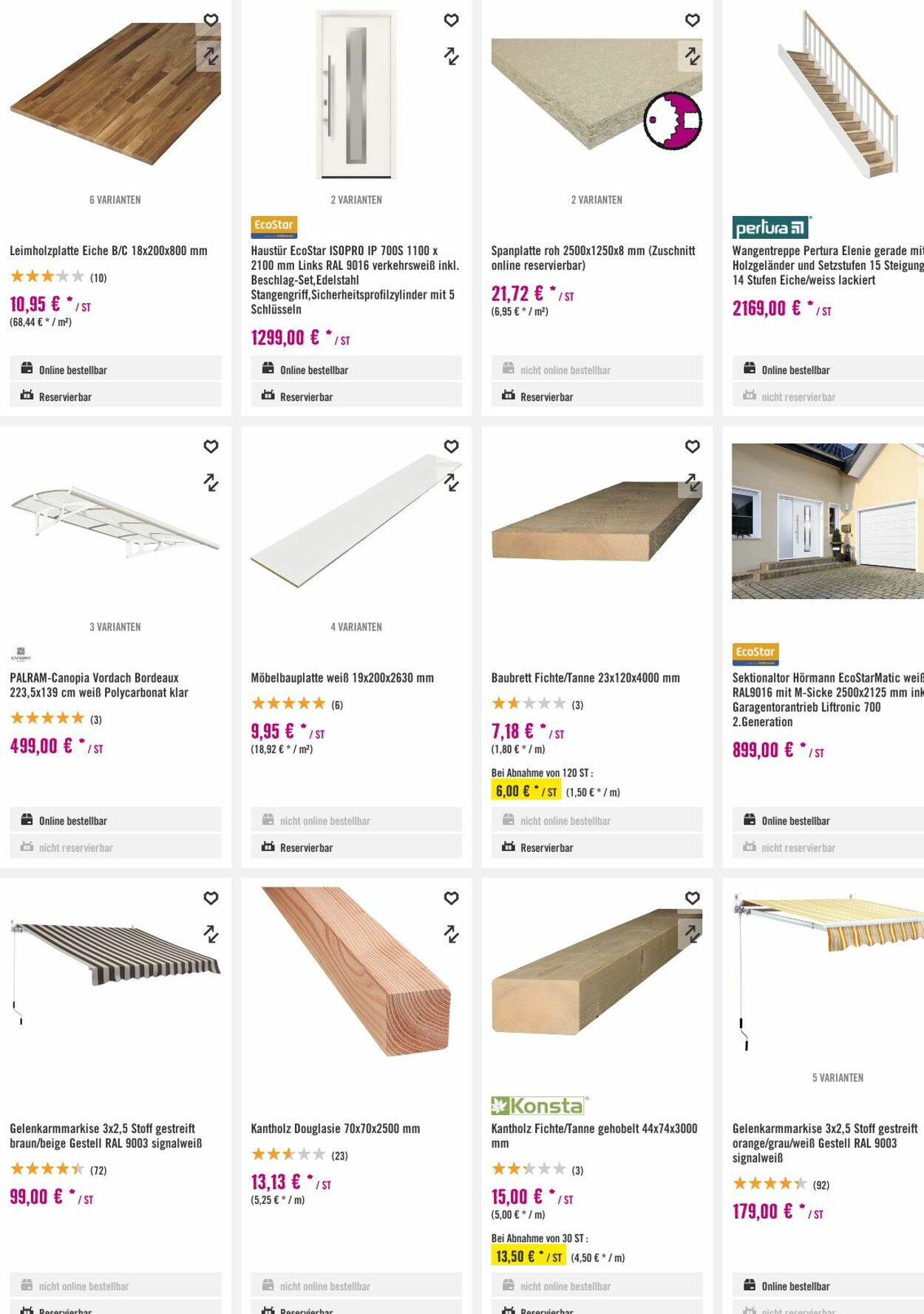The height and width of the screenshot is (1314, 924).
Task: Click compare icon on Kantholz Douglasie
Action: pos(451,933)
